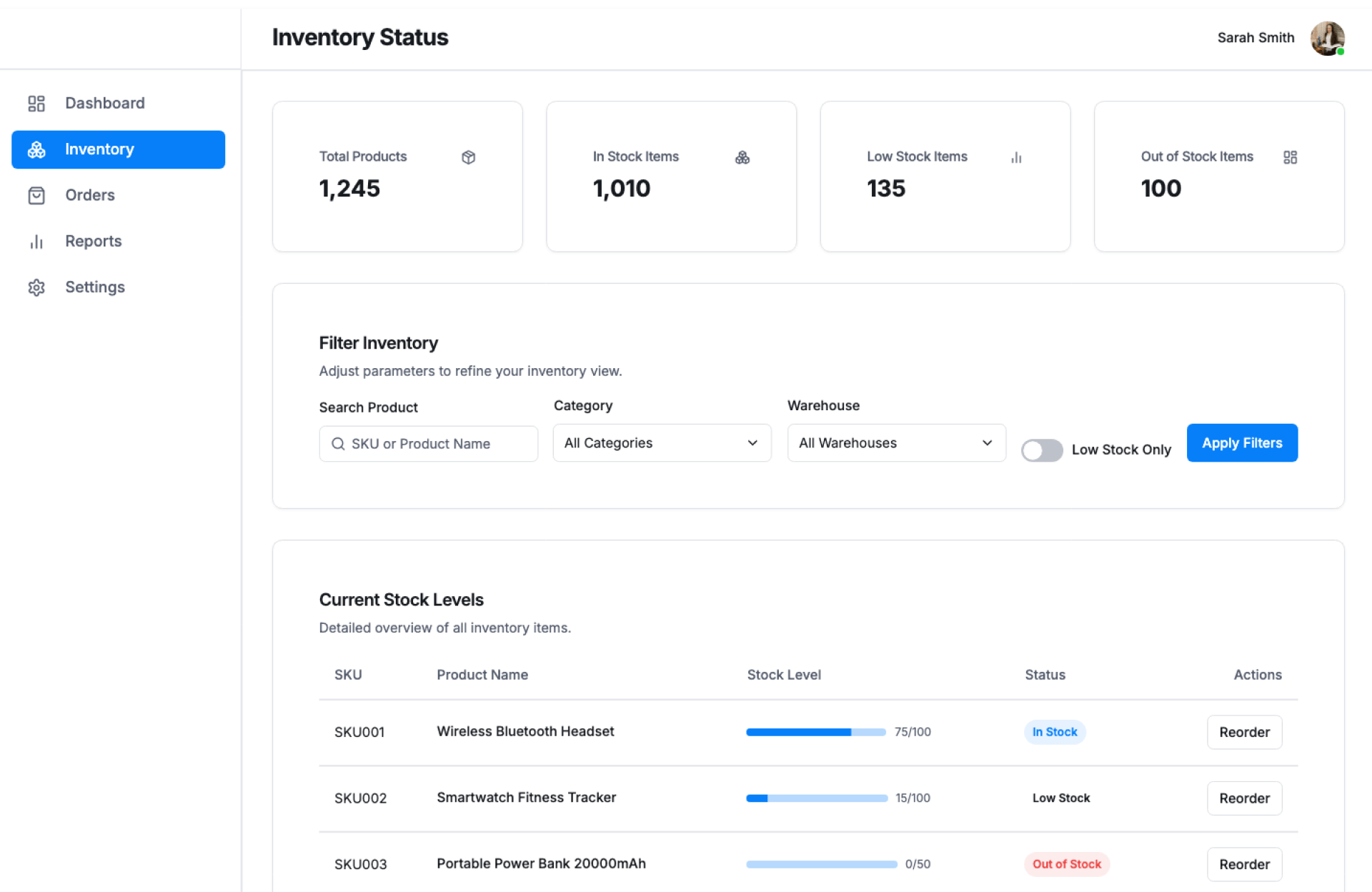
Task: Reorder the Wireless Bluetooth Headset
Action: click(1244, 732)
